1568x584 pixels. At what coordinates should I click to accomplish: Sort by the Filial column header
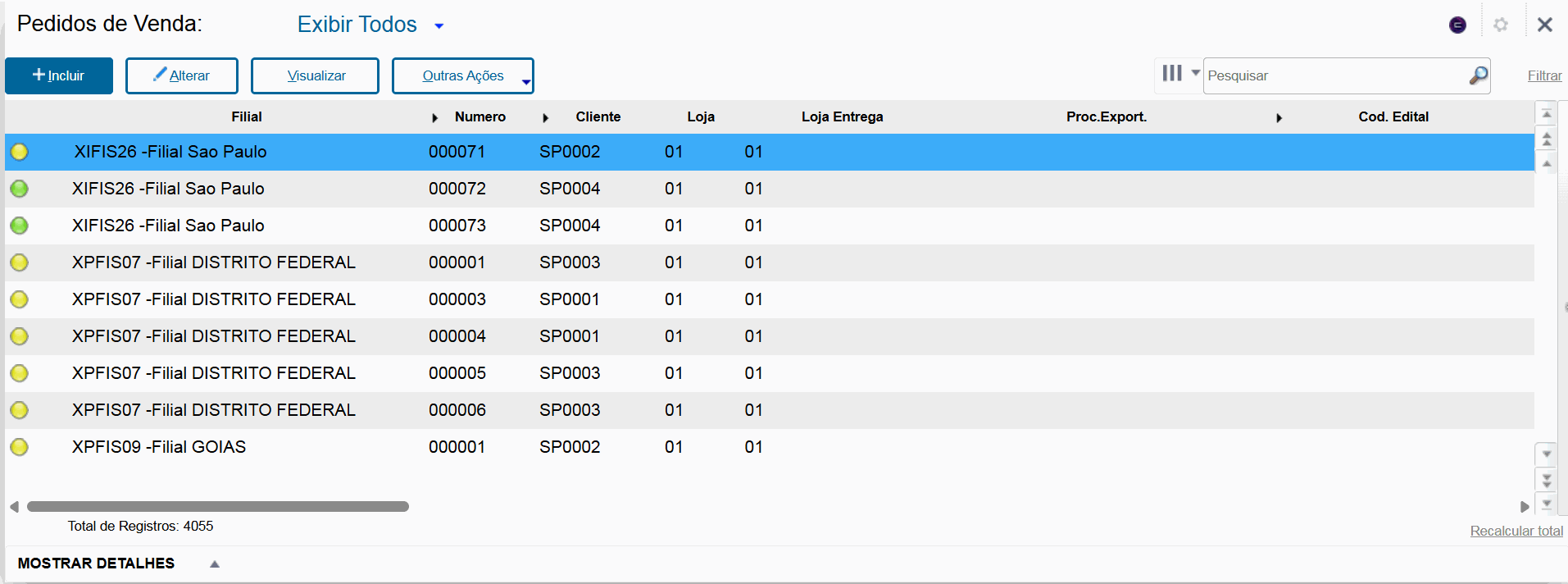pyautogui.click(x=246, y=116)
